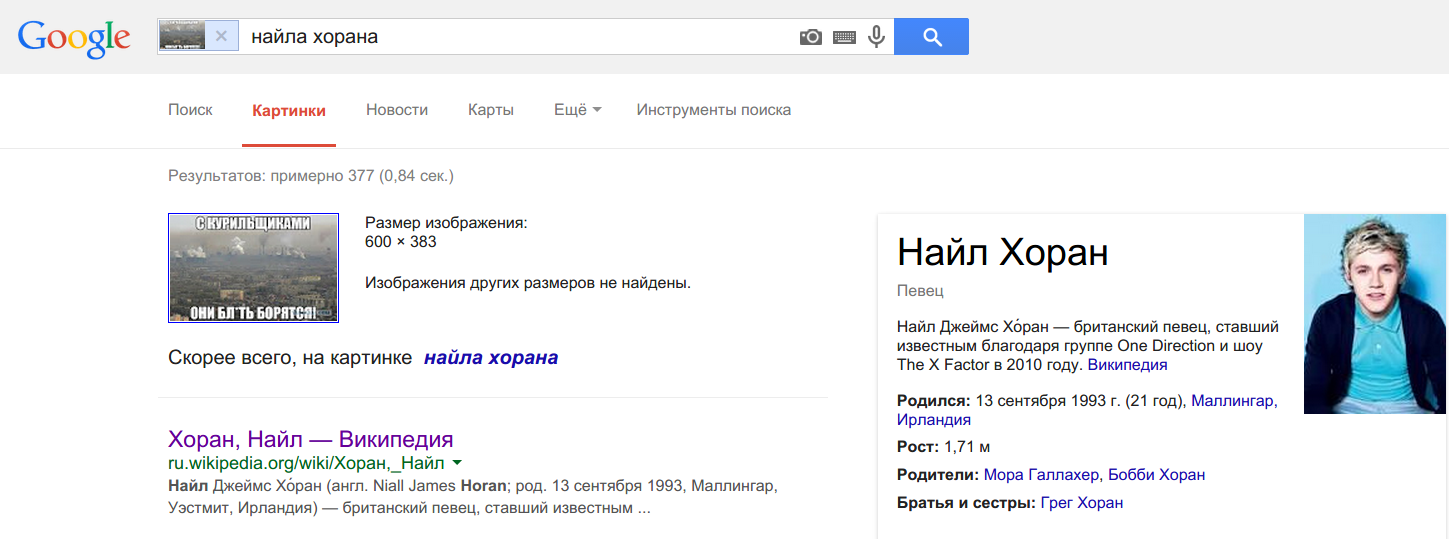1449x539 pixels.
Task: Open the Грег Хоран sibling link
Action: point(1082,503)
